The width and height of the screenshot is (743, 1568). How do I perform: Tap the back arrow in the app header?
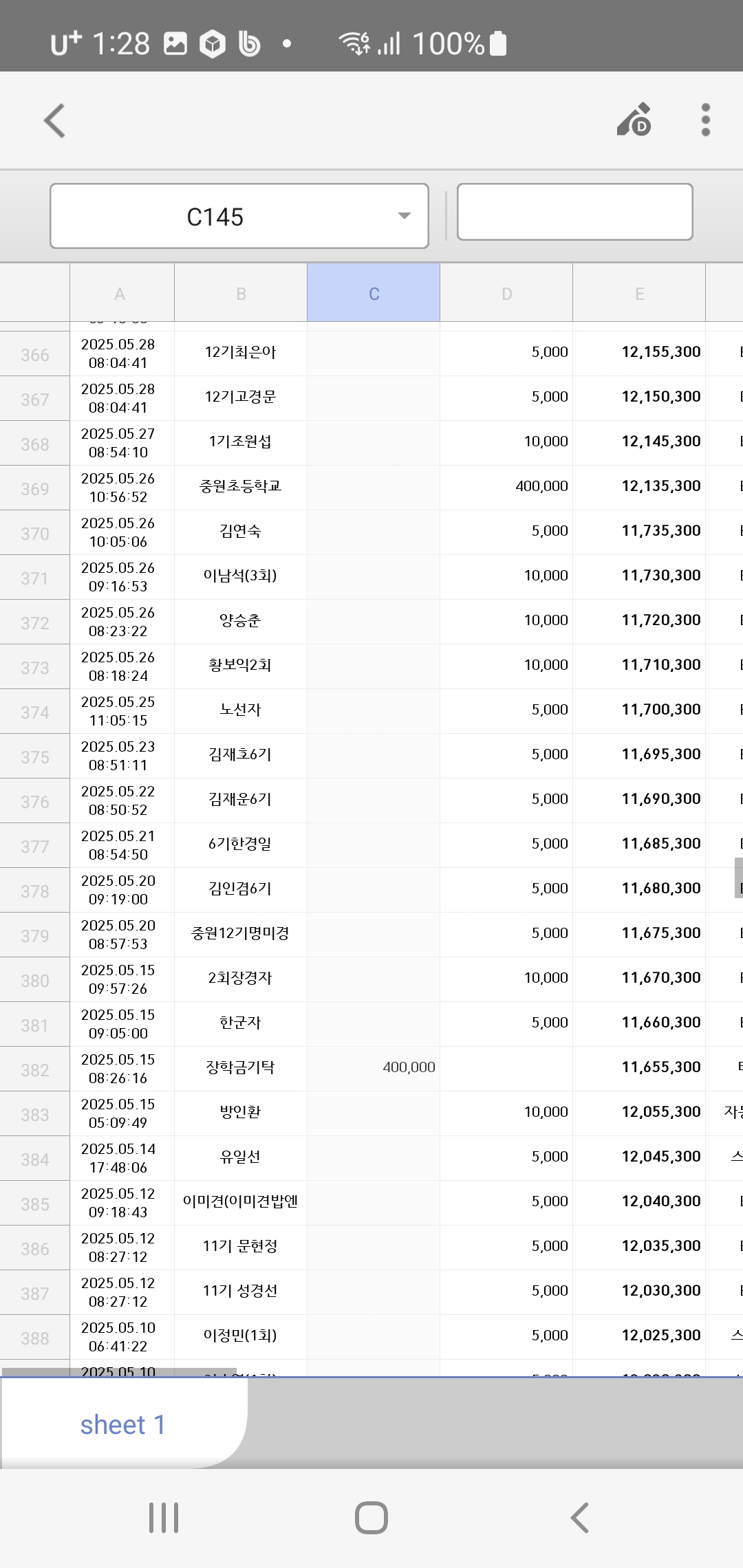pos(55,121)
